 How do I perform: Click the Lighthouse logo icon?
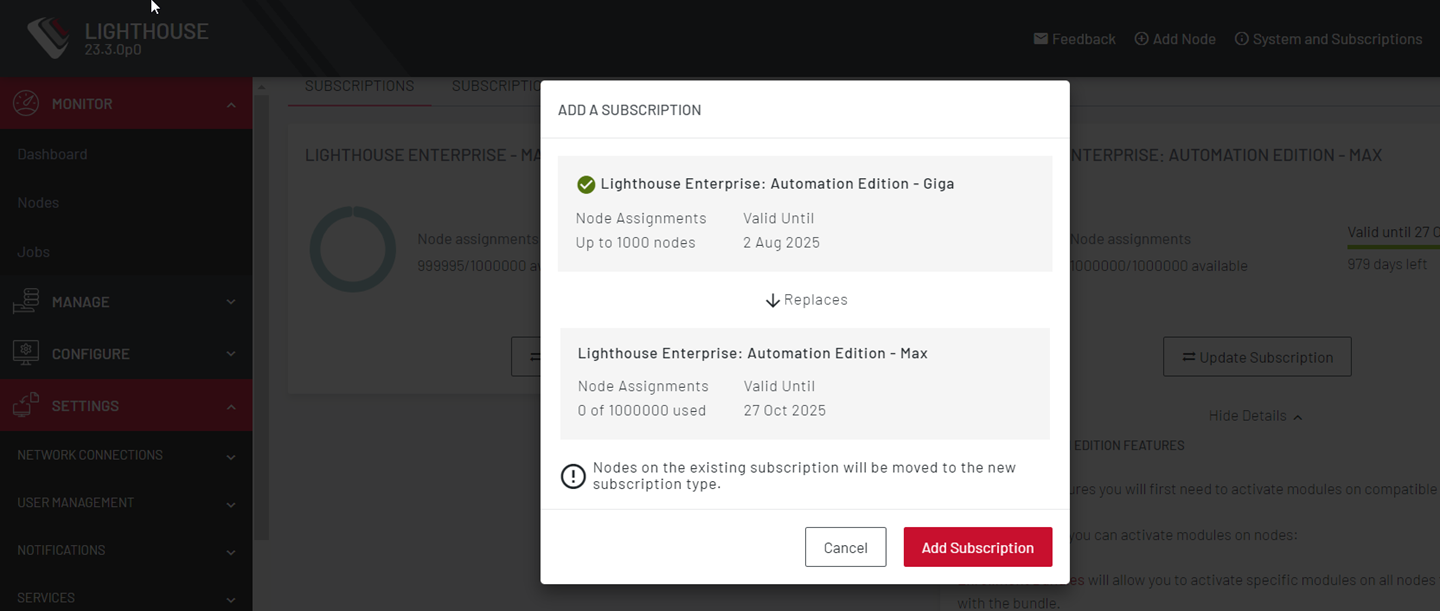[48, 38]
